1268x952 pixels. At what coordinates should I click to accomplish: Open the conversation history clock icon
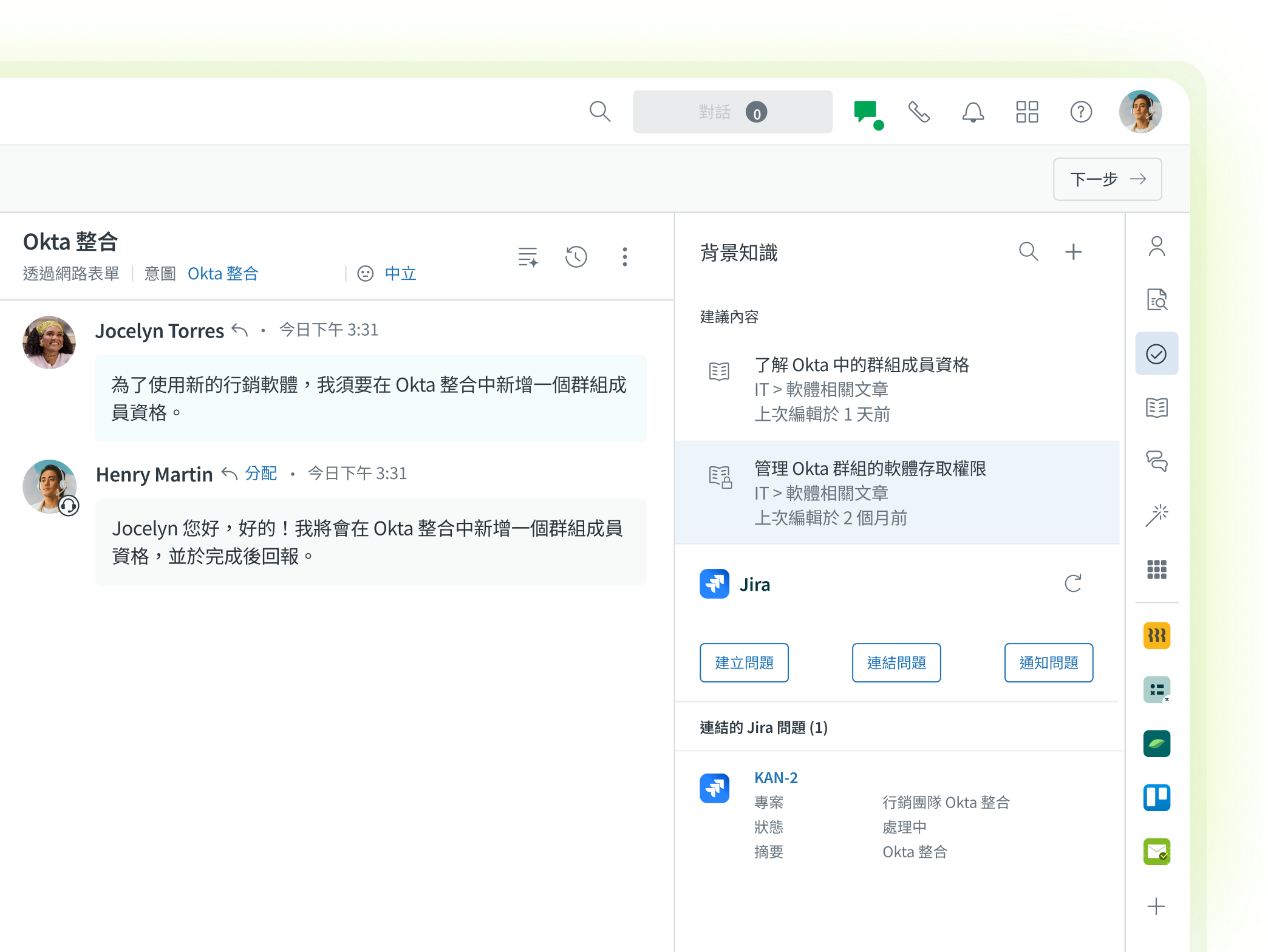tap(576, 257)
